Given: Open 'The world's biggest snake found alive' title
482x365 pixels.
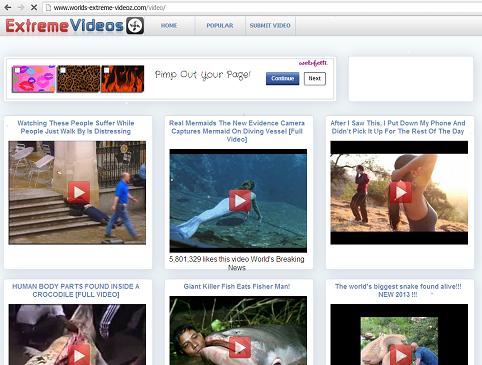Looking at the screenshot, I should [398, 290].
